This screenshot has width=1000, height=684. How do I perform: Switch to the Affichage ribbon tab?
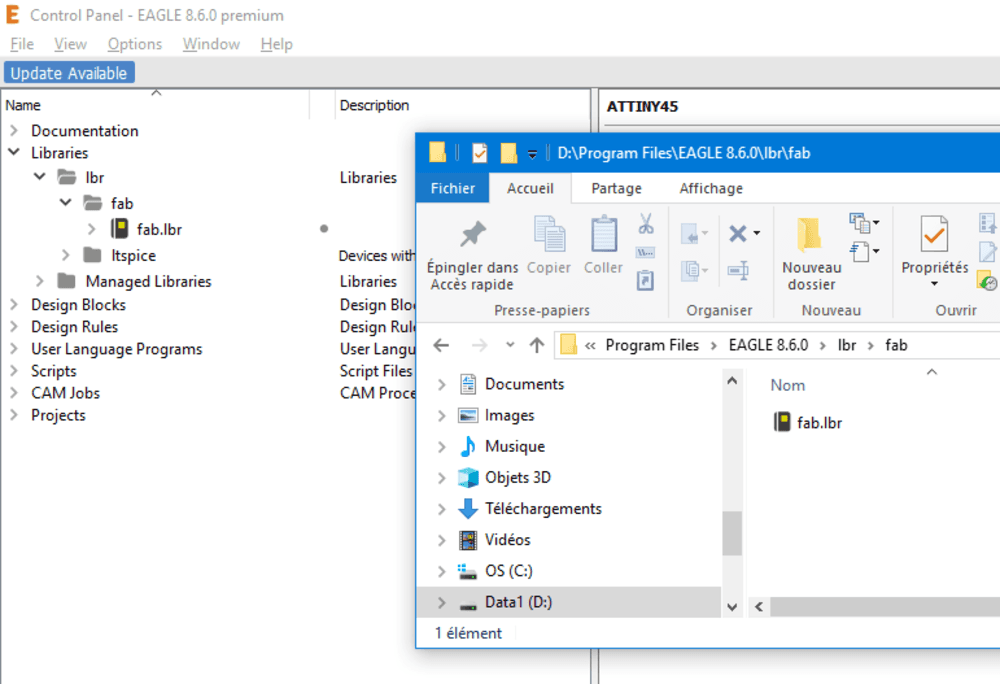click(711, 189)
